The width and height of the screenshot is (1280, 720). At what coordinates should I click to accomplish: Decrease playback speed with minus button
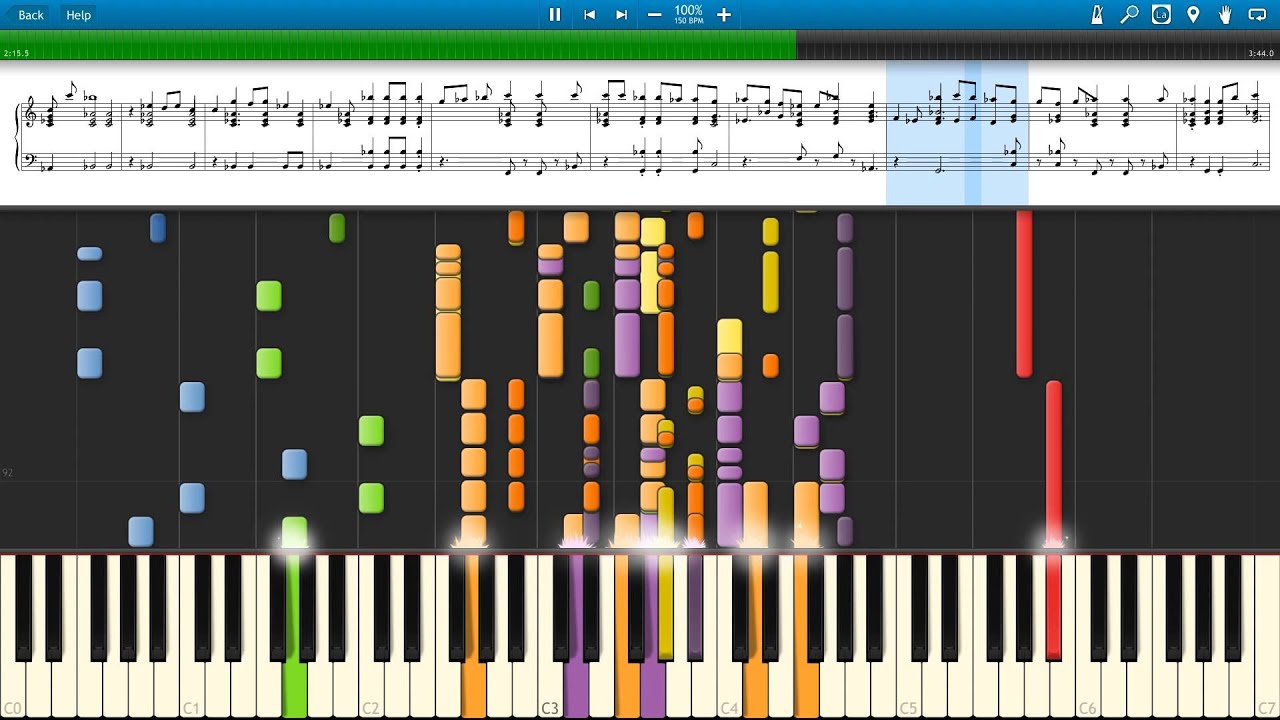(654, 15)
